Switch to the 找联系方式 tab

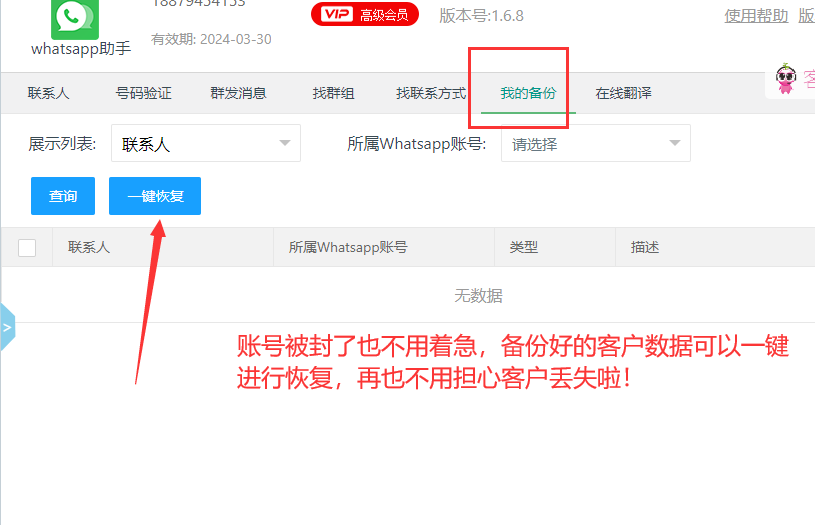click(x=431, y=93)
